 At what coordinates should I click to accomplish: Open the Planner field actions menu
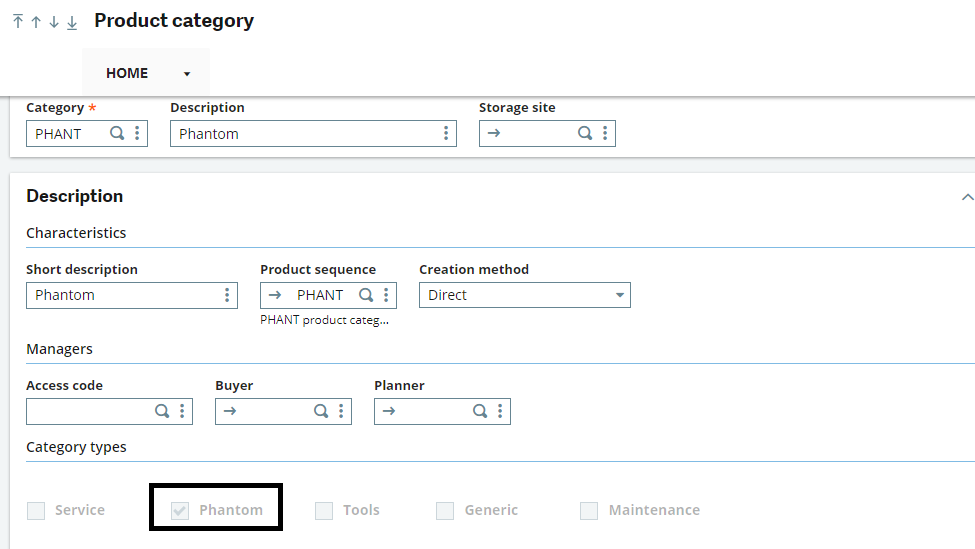(500, 411)
